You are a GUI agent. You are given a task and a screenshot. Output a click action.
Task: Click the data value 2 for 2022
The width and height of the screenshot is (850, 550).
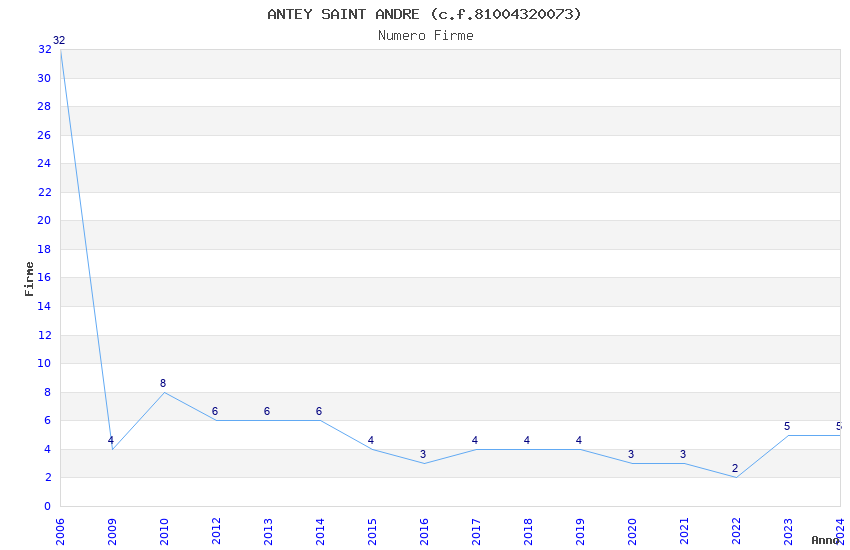click(x=735, y=468)
